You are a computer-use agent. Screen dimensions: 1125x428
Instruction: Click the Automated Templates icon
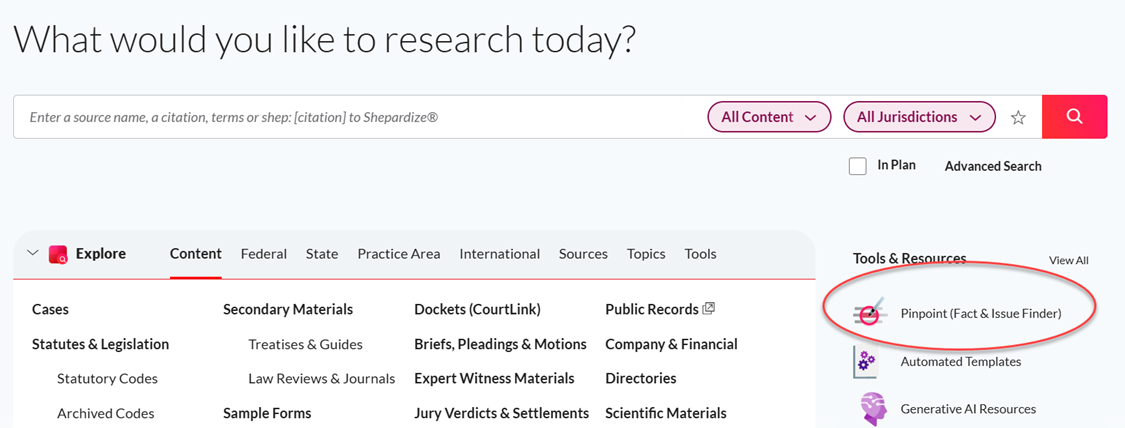[867, 361]
